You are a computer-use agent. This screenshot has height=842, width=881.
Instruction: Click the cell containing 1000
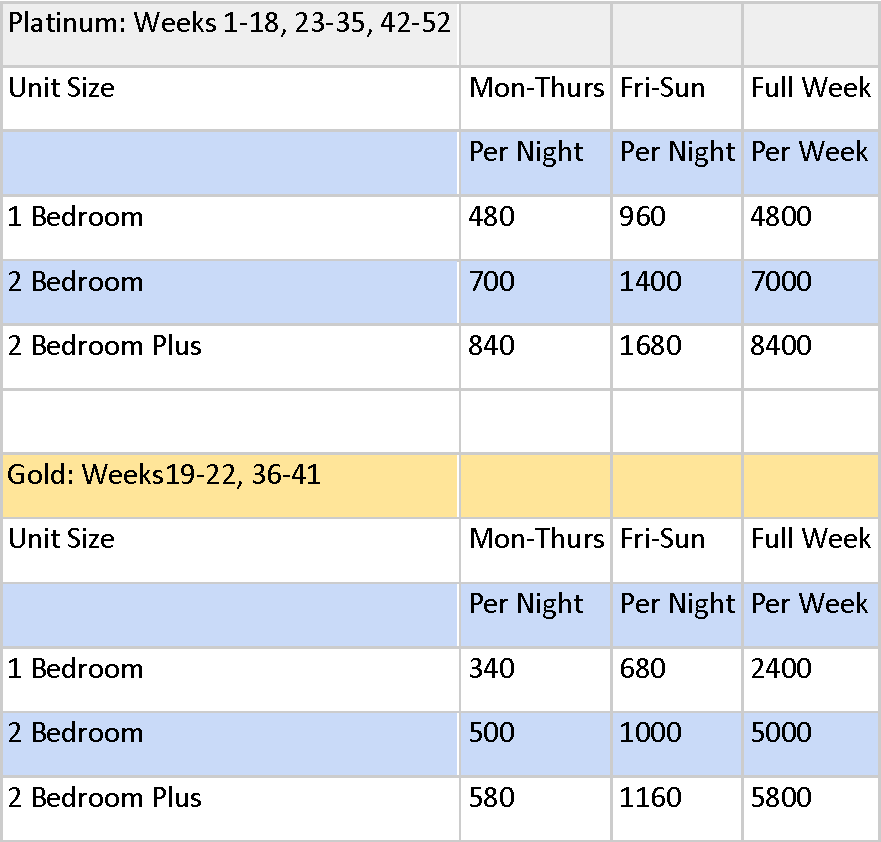click(x=677, y=744)
